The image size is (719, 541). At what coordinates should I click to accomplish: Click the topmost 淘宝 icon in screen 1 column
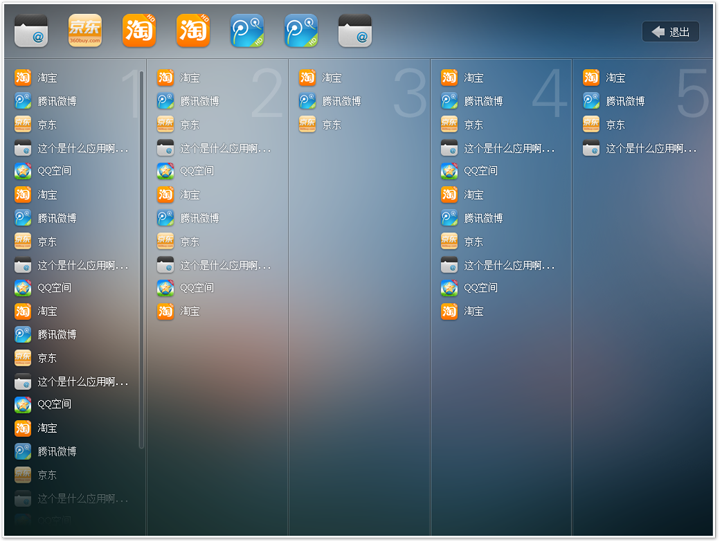tap(23, 77)
